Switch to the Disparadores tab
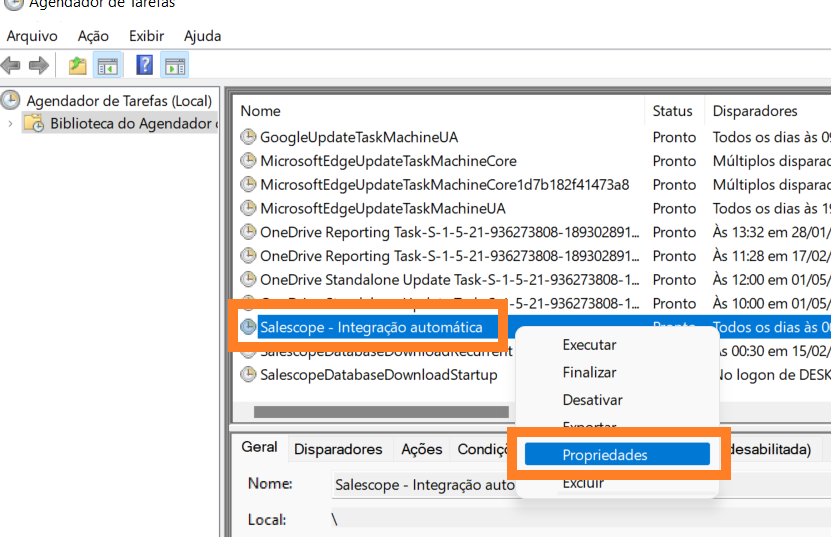Screen dimensions: 831x537 338,449
